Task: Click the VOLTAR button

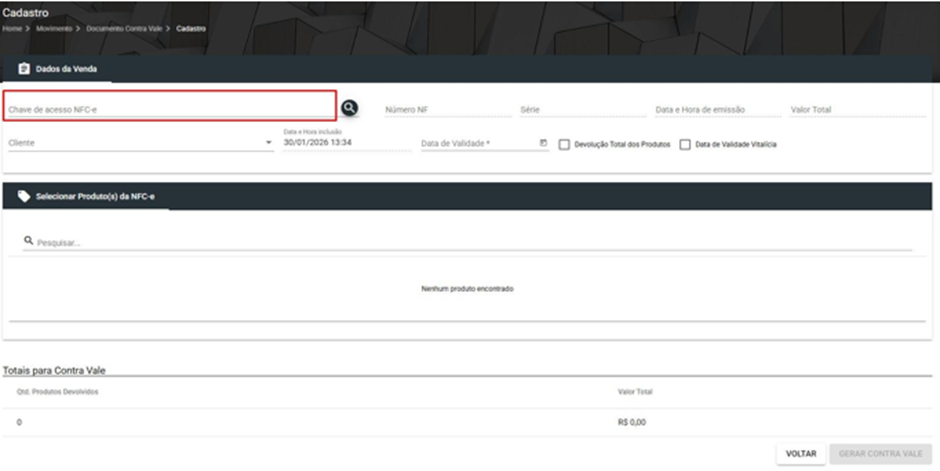Action: [801, 454]
